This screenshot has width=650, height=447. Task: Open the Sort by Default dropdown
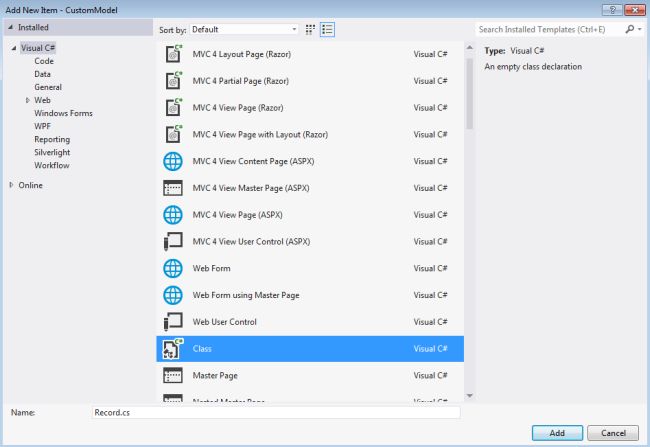tap(244, 29)
